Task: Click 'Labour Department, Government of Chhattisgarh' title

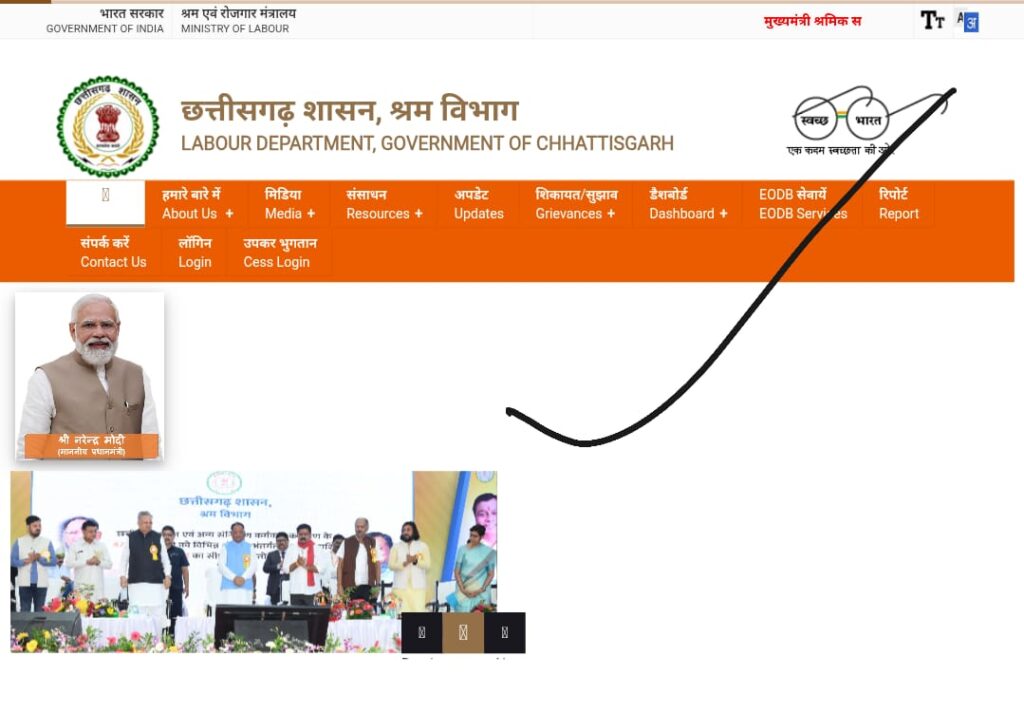Action: pyautogui.click(x=427, y=143)
